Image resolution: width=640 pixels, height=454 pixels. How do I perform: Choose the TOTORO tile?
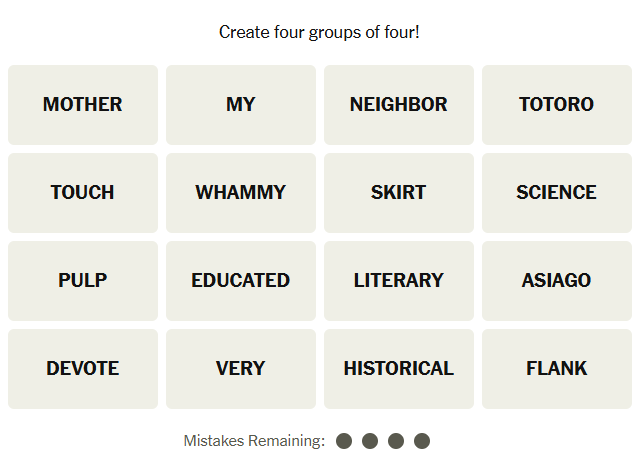tap(556, 105)
